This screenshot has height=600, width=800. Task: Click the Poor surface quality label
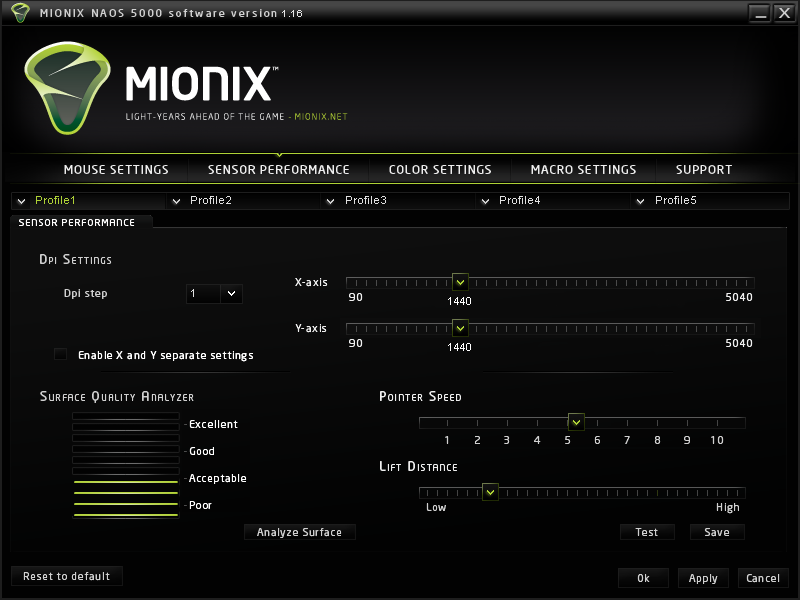[201, 505]
